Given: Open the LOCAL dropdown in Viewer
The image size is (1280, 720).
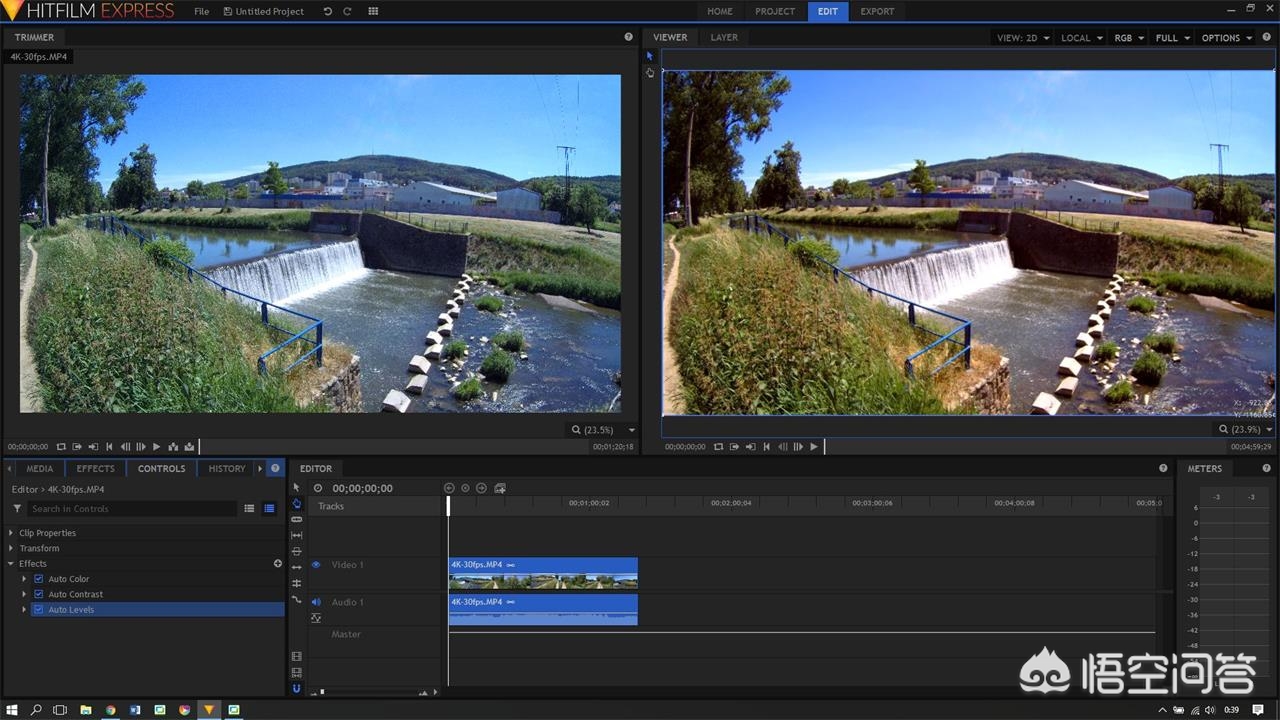Looking at the screenshot, I should pos(1082,38).
